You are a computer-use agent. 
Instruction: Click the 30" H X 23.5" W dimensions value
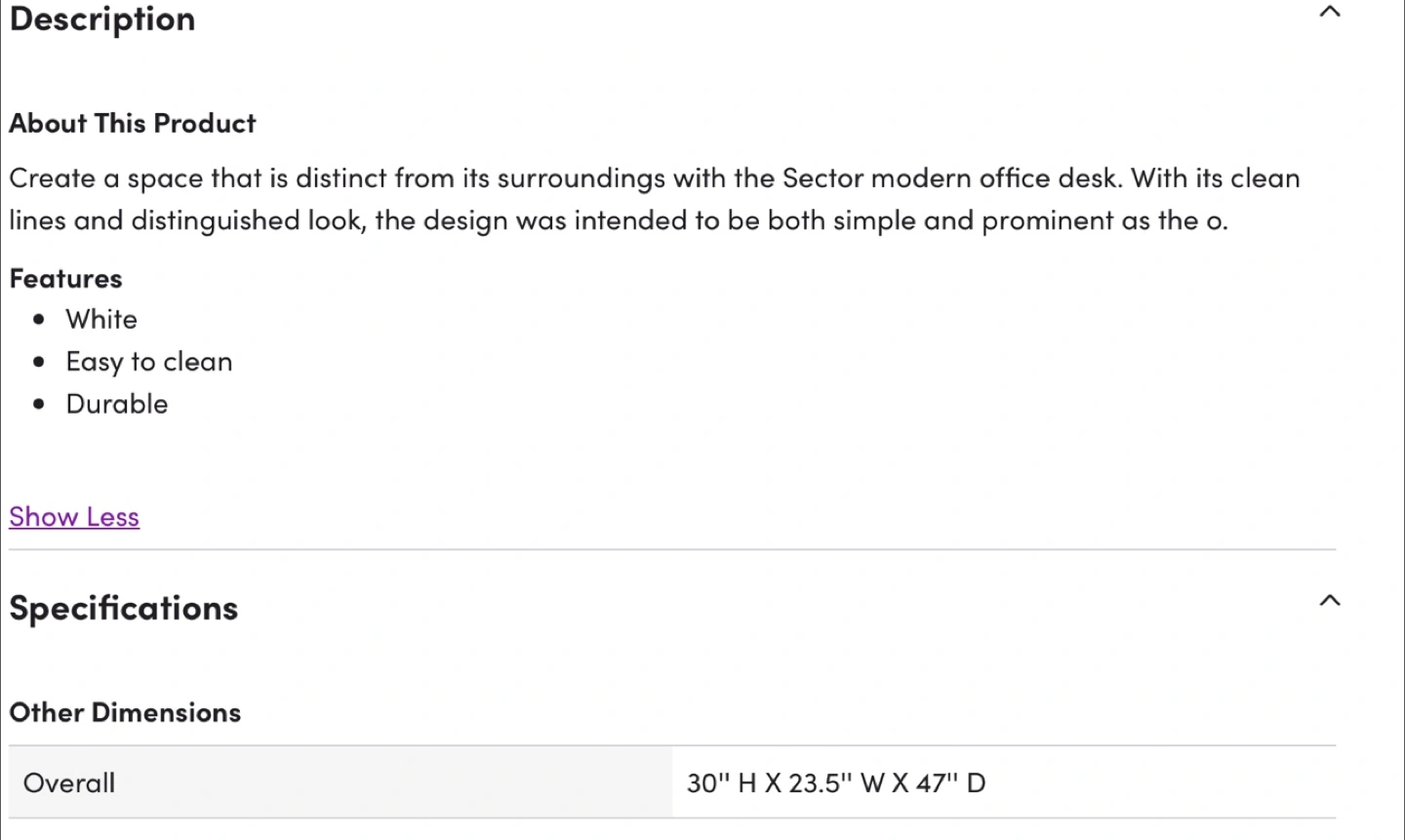pyautogui.click(x=836, y=782)
